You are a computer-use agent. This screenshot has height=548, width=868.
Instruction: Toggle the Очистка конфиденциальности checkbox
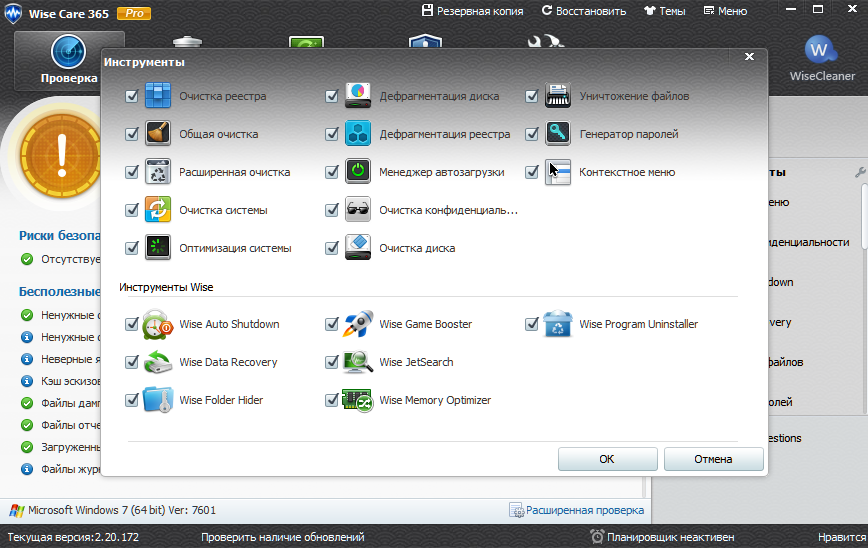coord(332,210)
